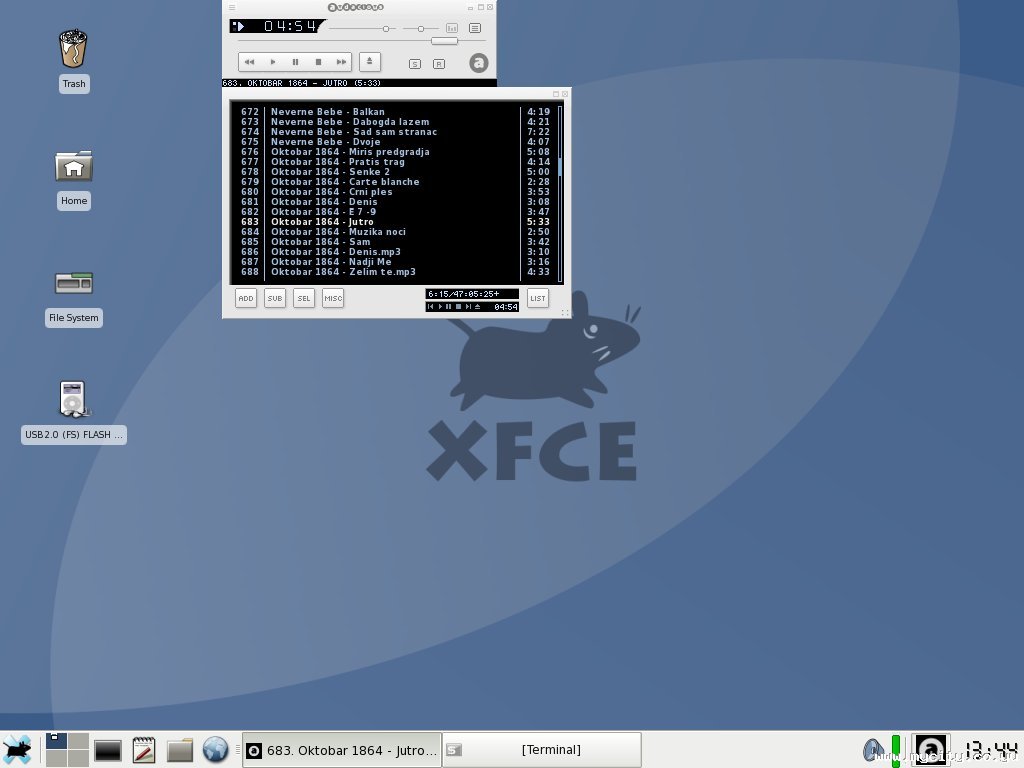Screen dimensions: 1024x768
Task: Switch to 683. Oktobar 1864 taskbar button
Action: point(342,750)
